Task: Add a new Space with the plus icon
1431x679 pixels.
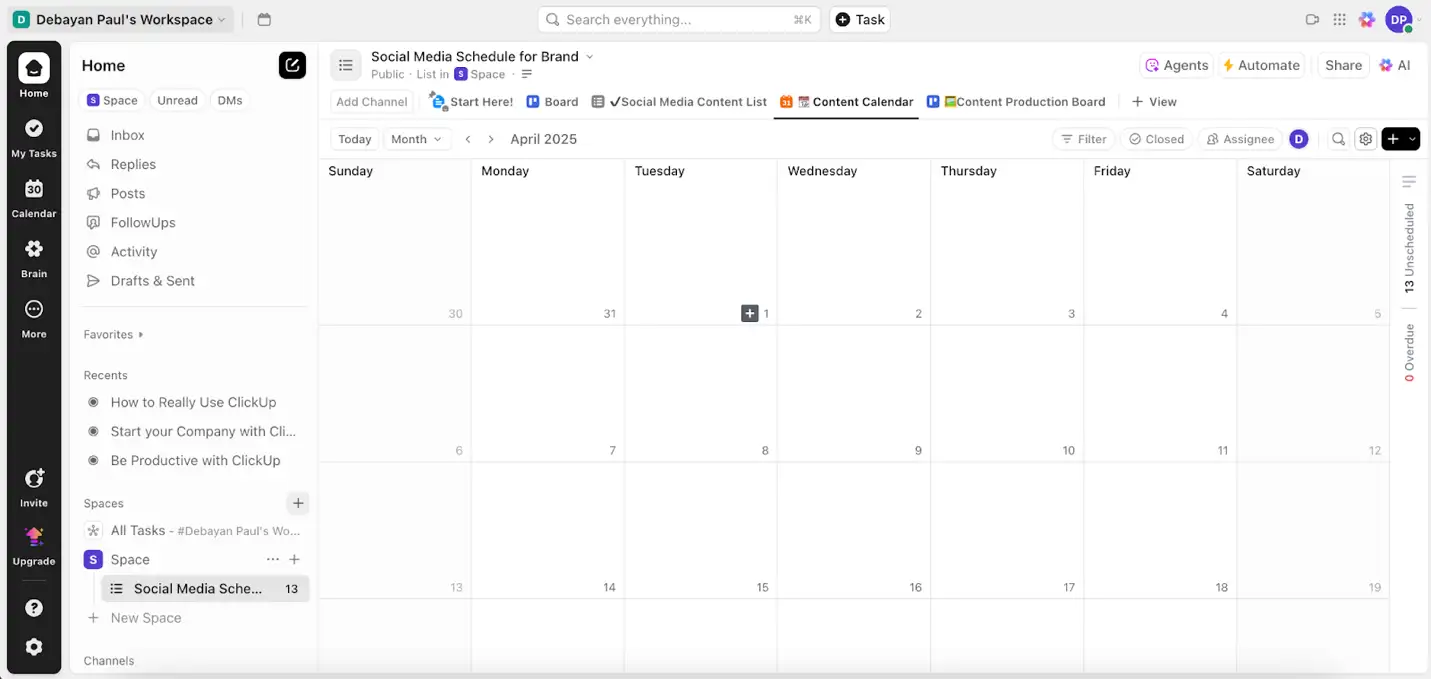Action: coord(298,503)
